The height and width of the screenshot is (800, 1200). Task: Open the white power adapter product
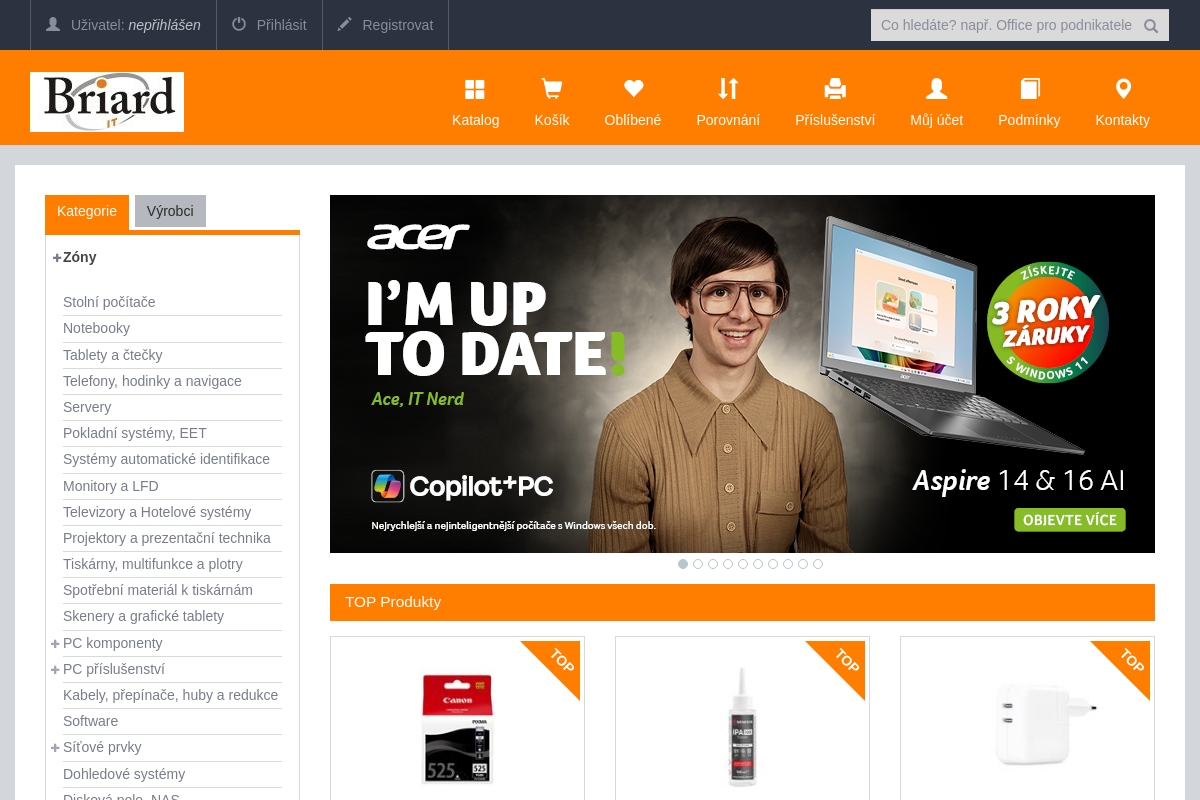1045,724
